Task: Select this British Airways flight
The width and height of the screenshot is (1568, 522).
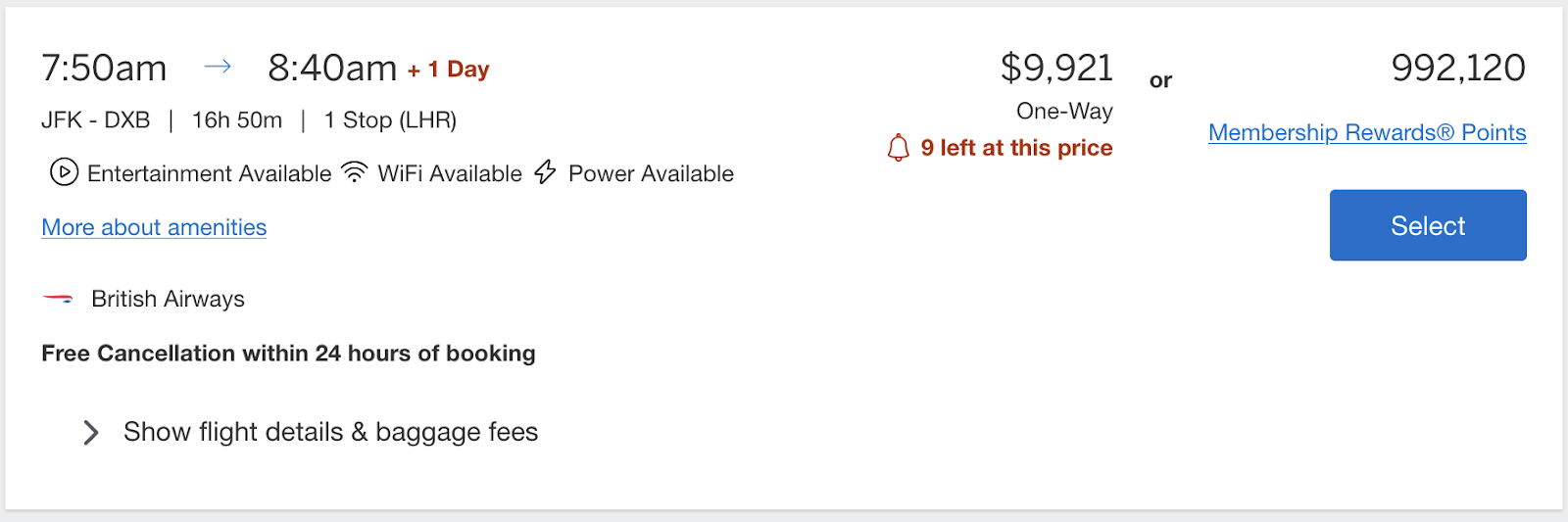Action: click(x=1428, y=225)
